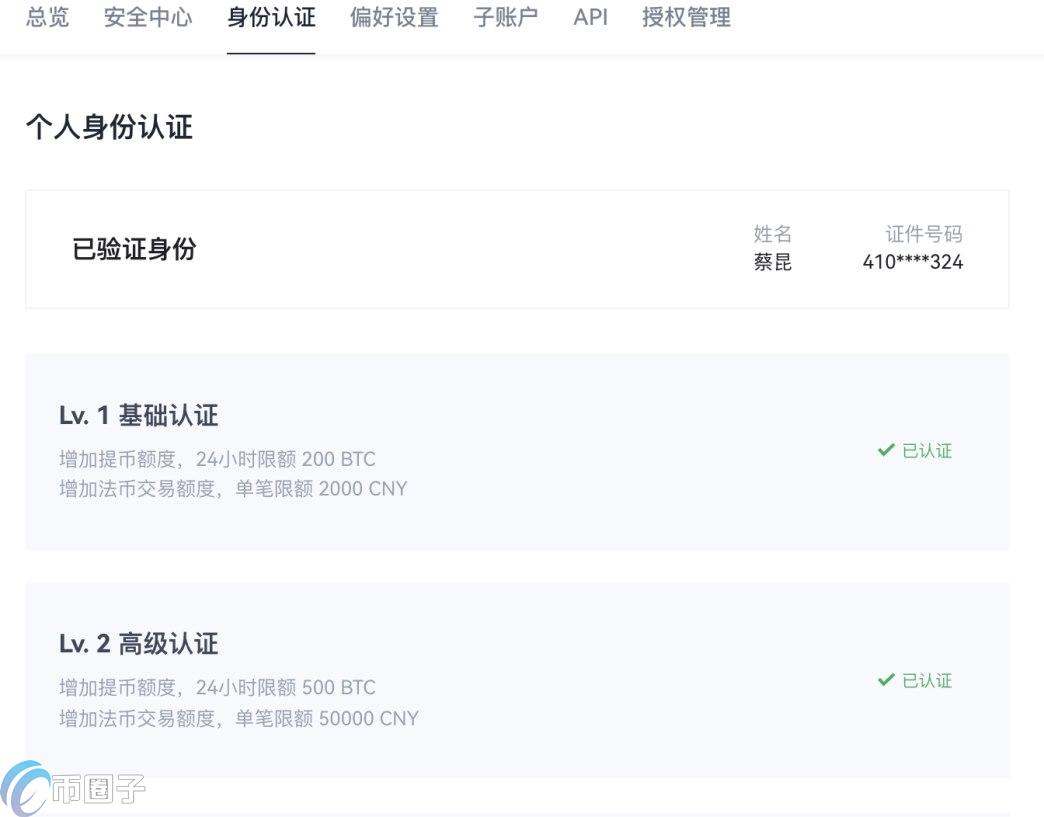This screenshot has height=817, width=1044.
Task: Click the 个人身份认证 page title
Action: click(x=109, y=127)
